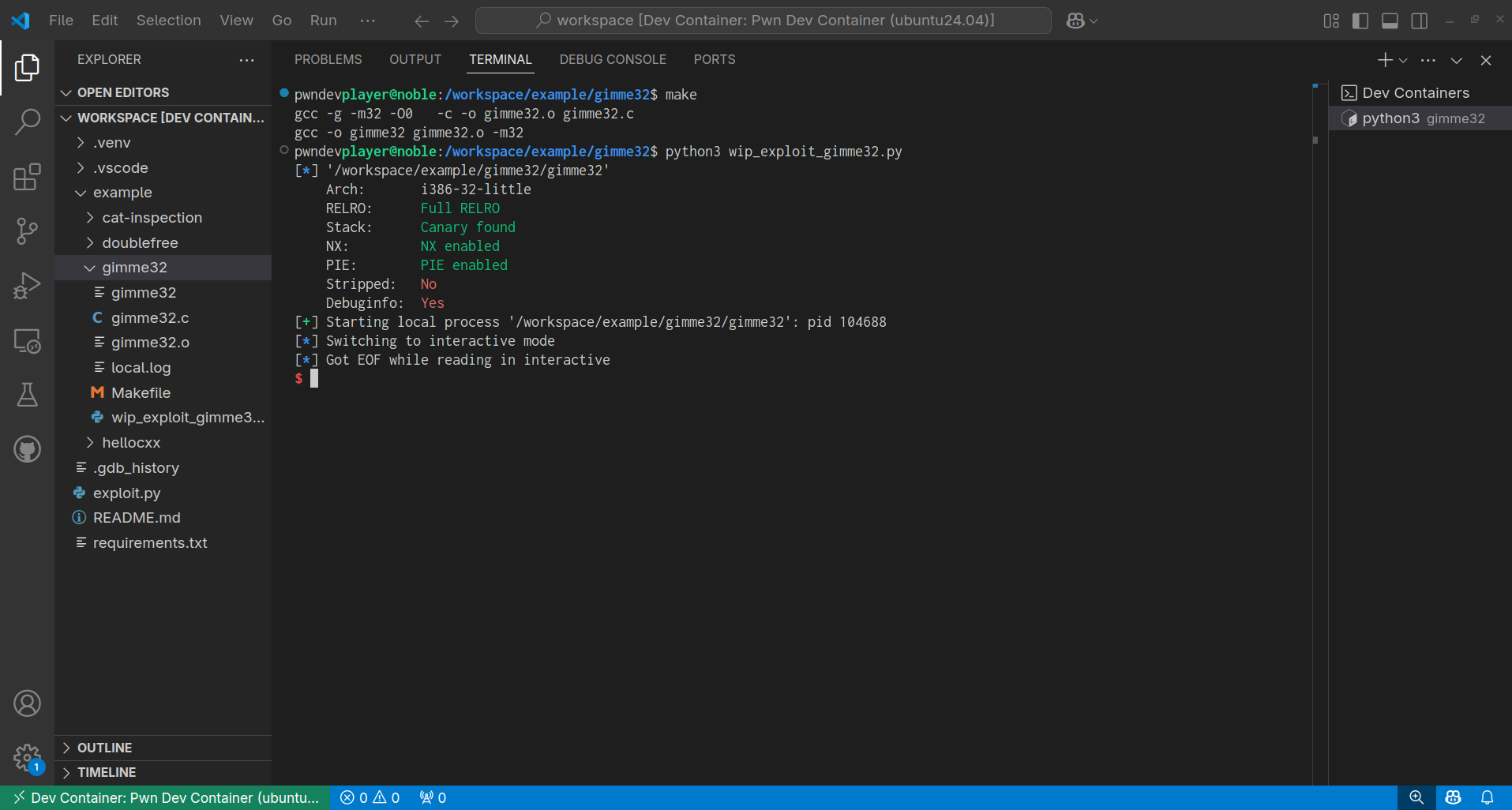Open the Manage settings gear
Screen dimensions: 1512x810
pos(27,758)
